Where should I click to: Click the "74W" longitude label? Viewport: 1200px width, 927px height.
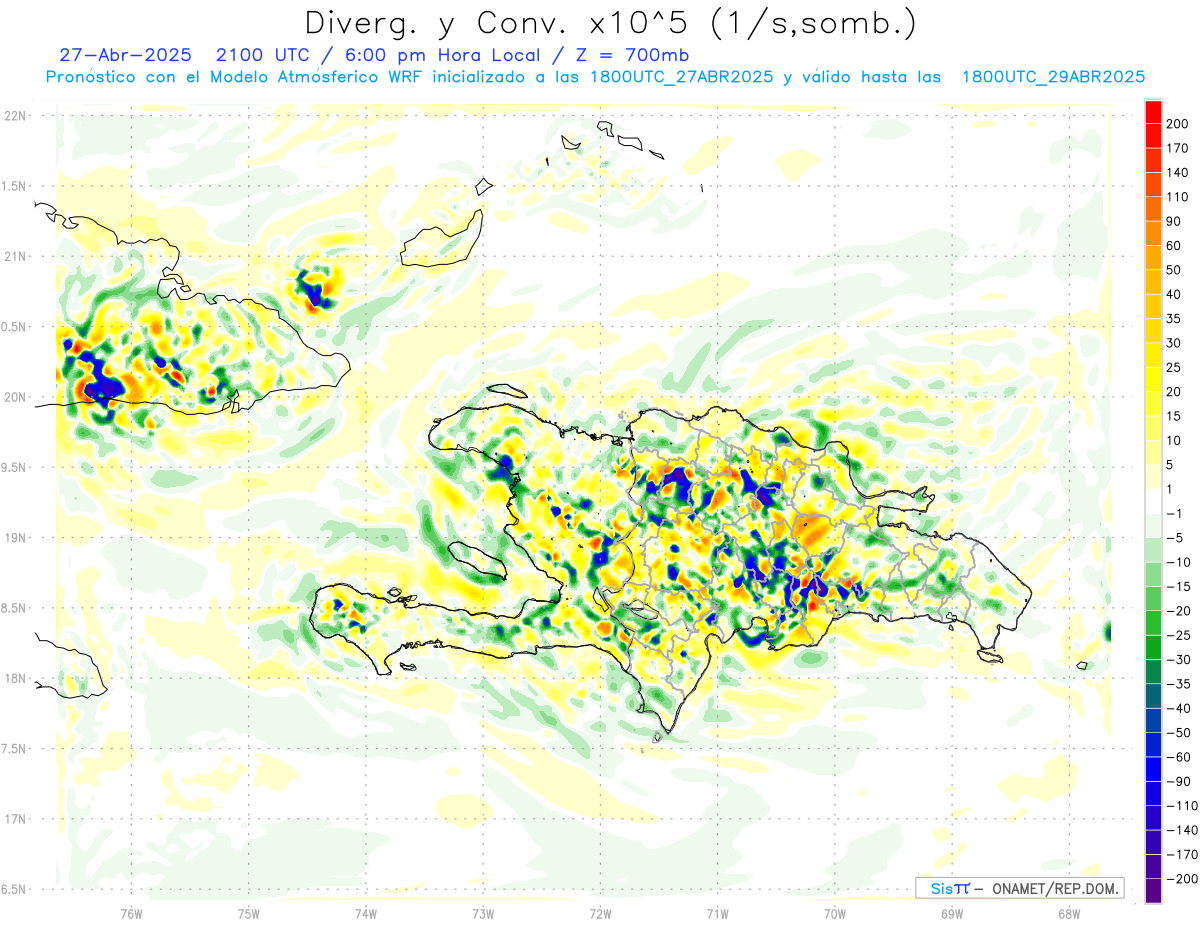click(x=365, y=914)
